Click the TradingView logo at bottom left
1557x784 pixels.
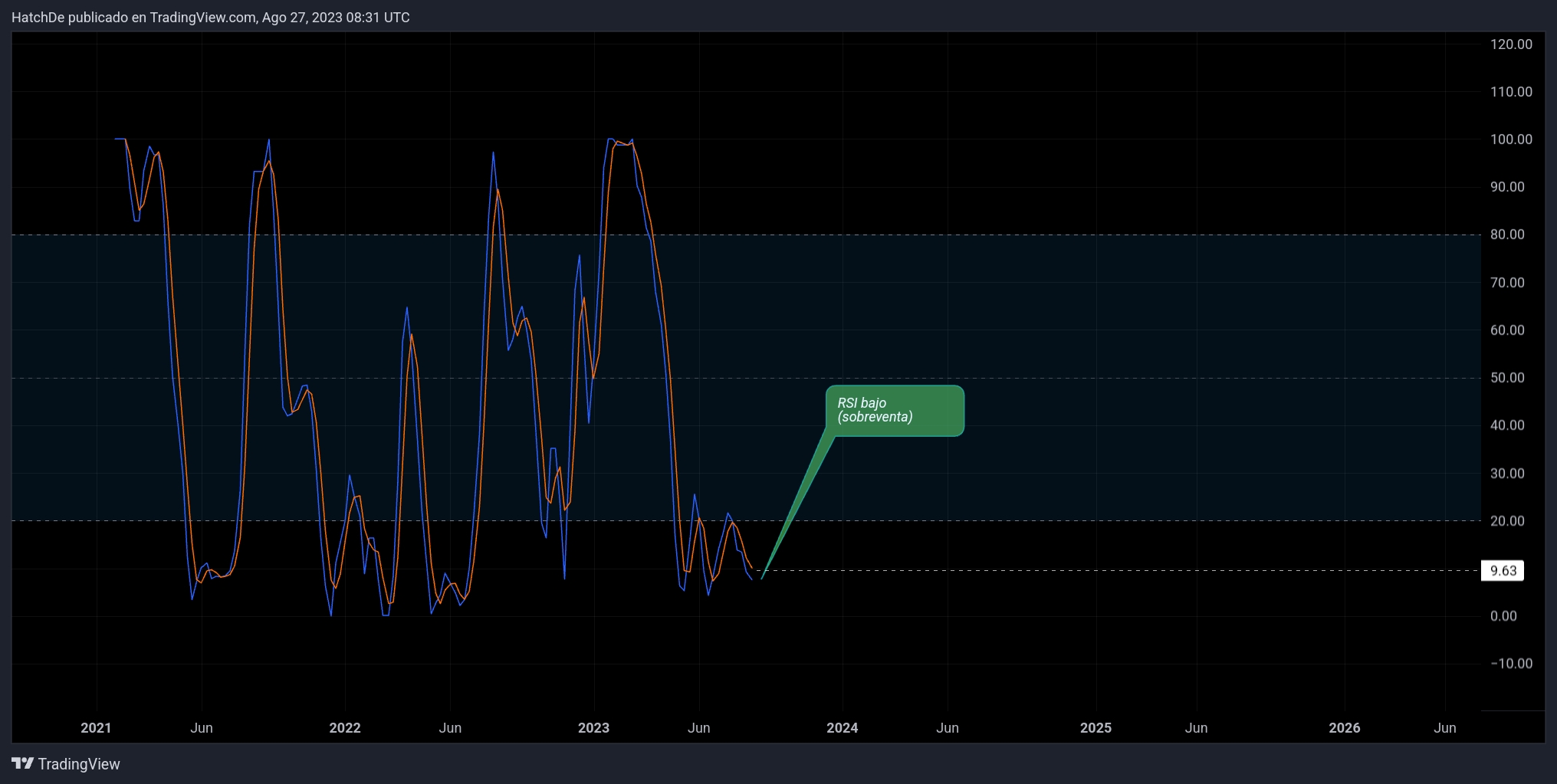point(66,764)
